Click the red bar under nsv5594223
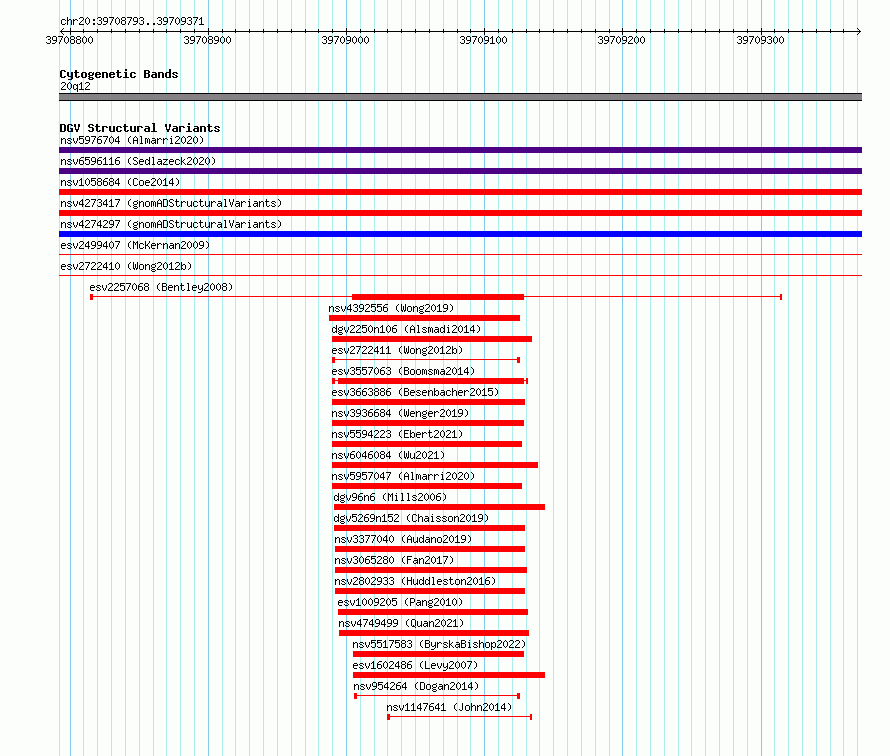 427,444
